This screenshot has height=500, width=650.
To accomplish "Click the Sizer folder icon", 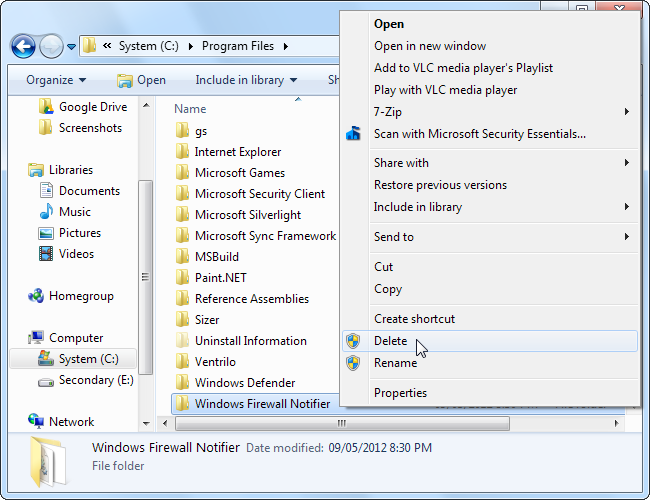I will coord(182,319).
